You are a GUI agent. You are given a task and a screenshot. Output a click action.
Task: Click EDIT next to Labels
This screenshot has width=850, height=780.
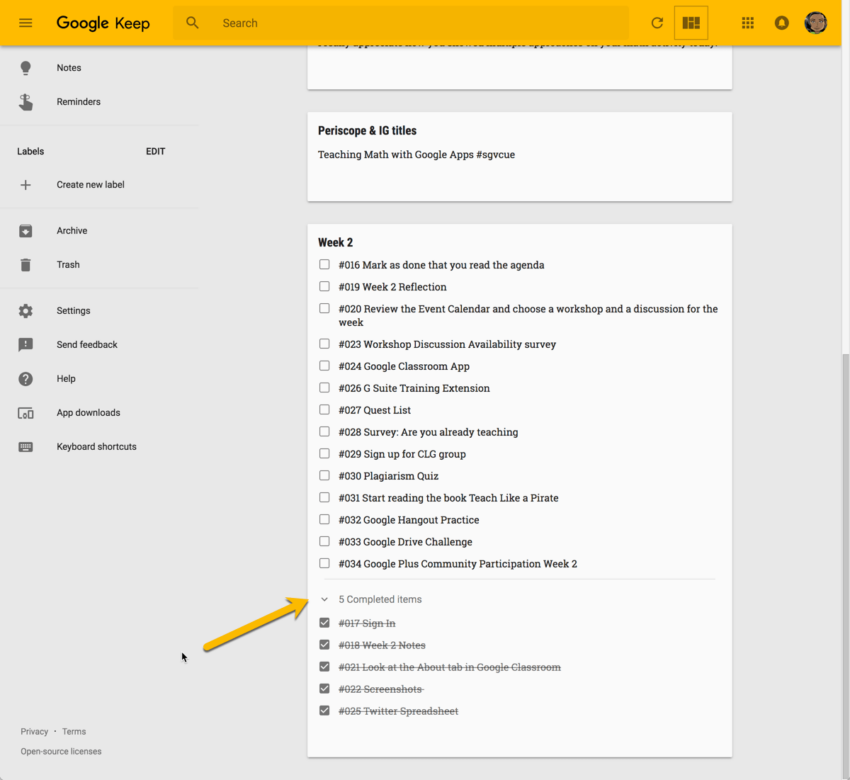click(x=156, y=151)
